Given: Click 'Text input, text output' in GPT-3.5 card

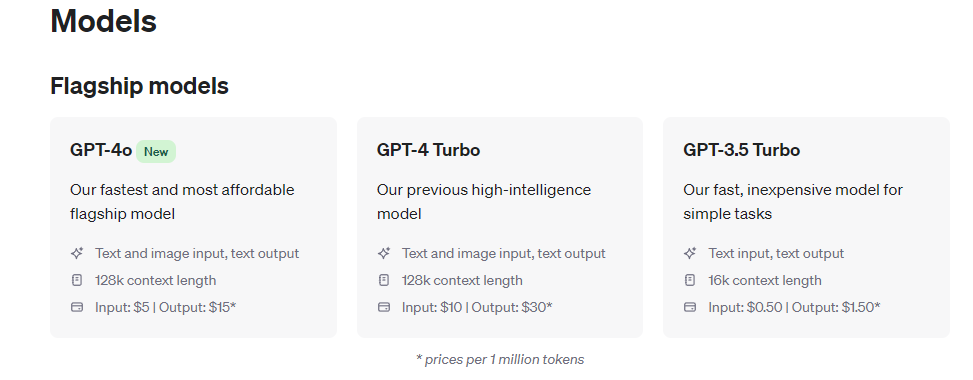Looking at the screenshot, I should pos(776,253).
